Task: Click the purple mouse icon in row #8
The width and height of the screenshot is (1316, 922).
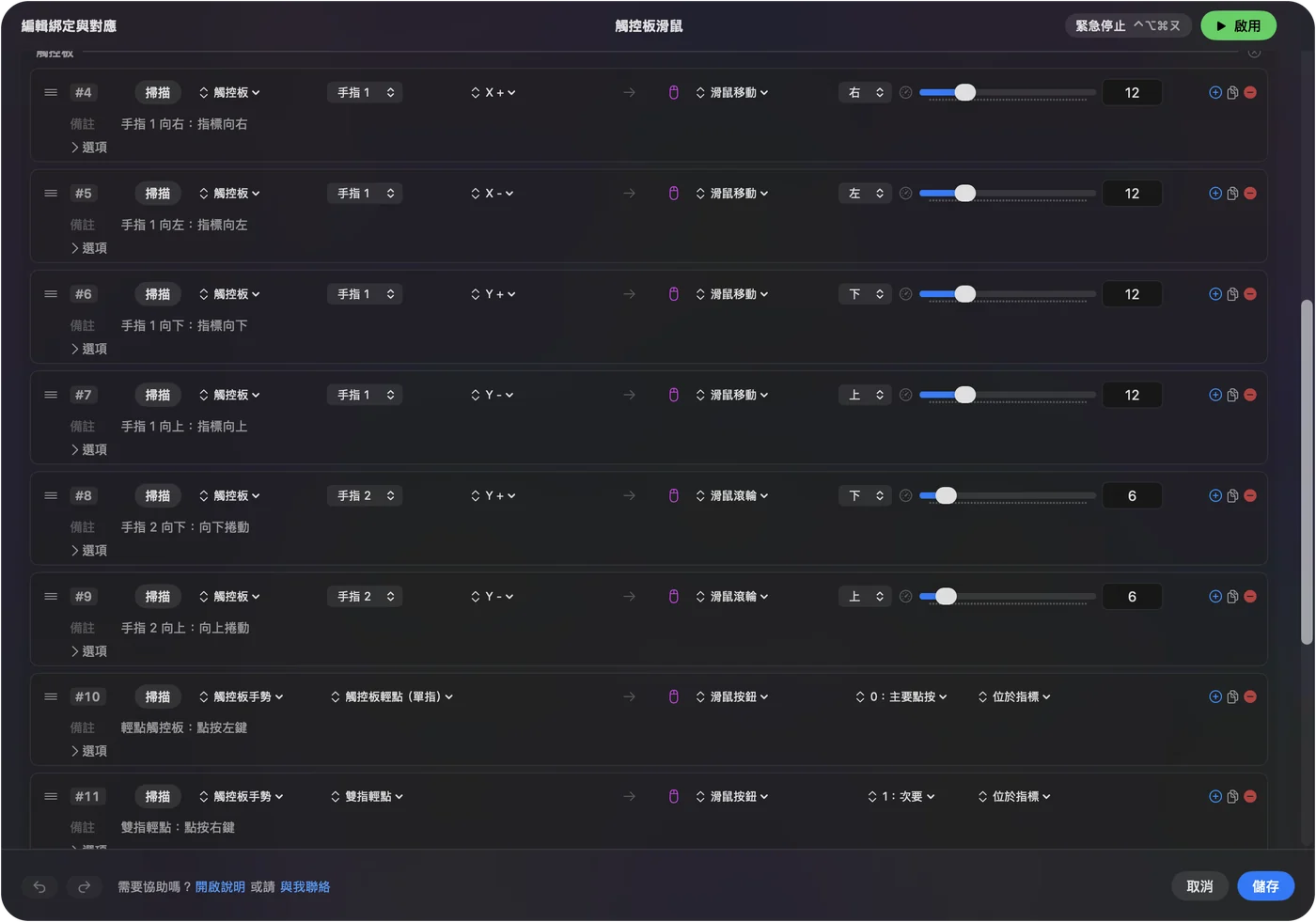Action: 673,495
